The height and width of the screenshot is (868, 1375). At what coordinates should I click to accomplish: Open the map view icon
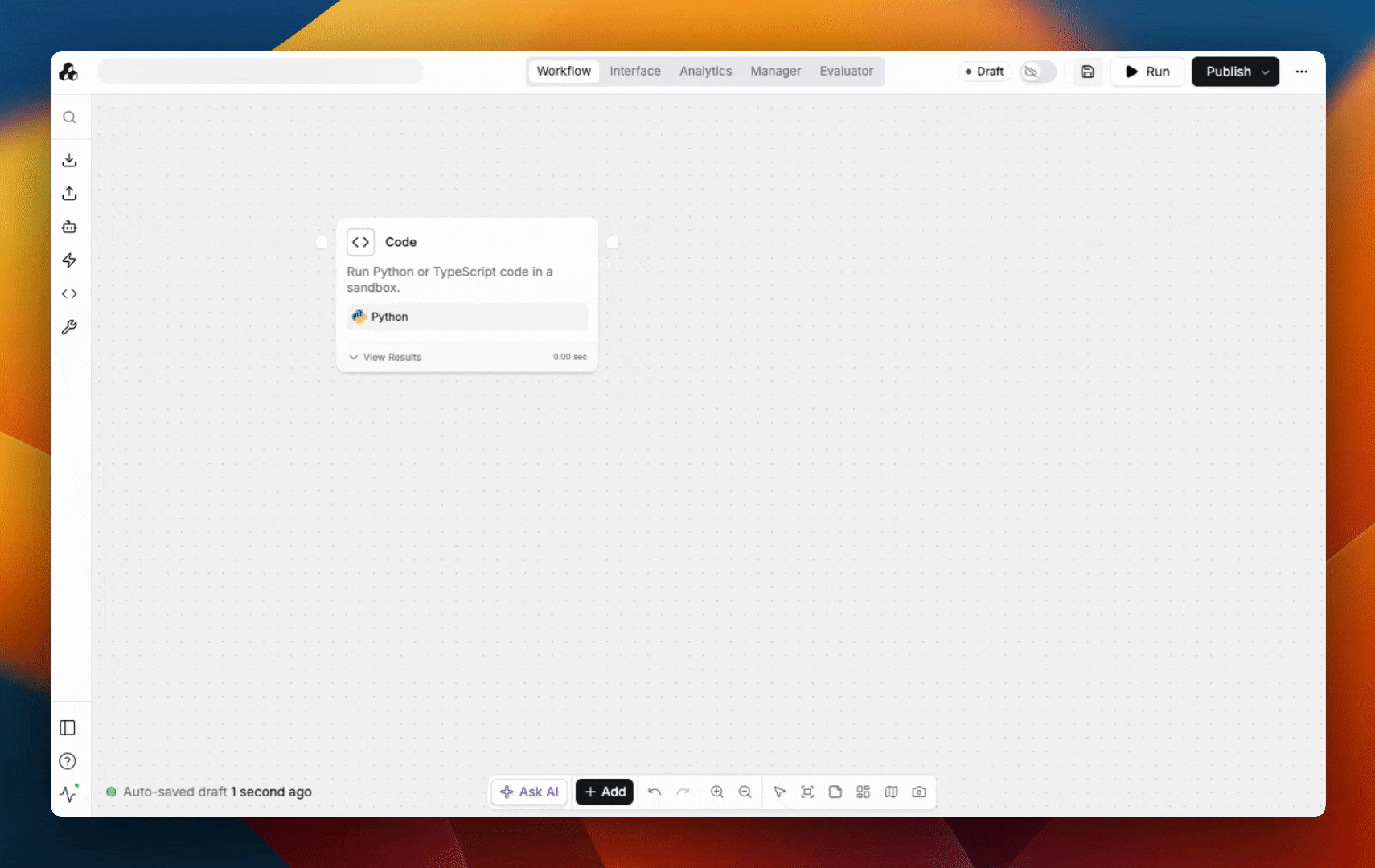tap(891, 792)
